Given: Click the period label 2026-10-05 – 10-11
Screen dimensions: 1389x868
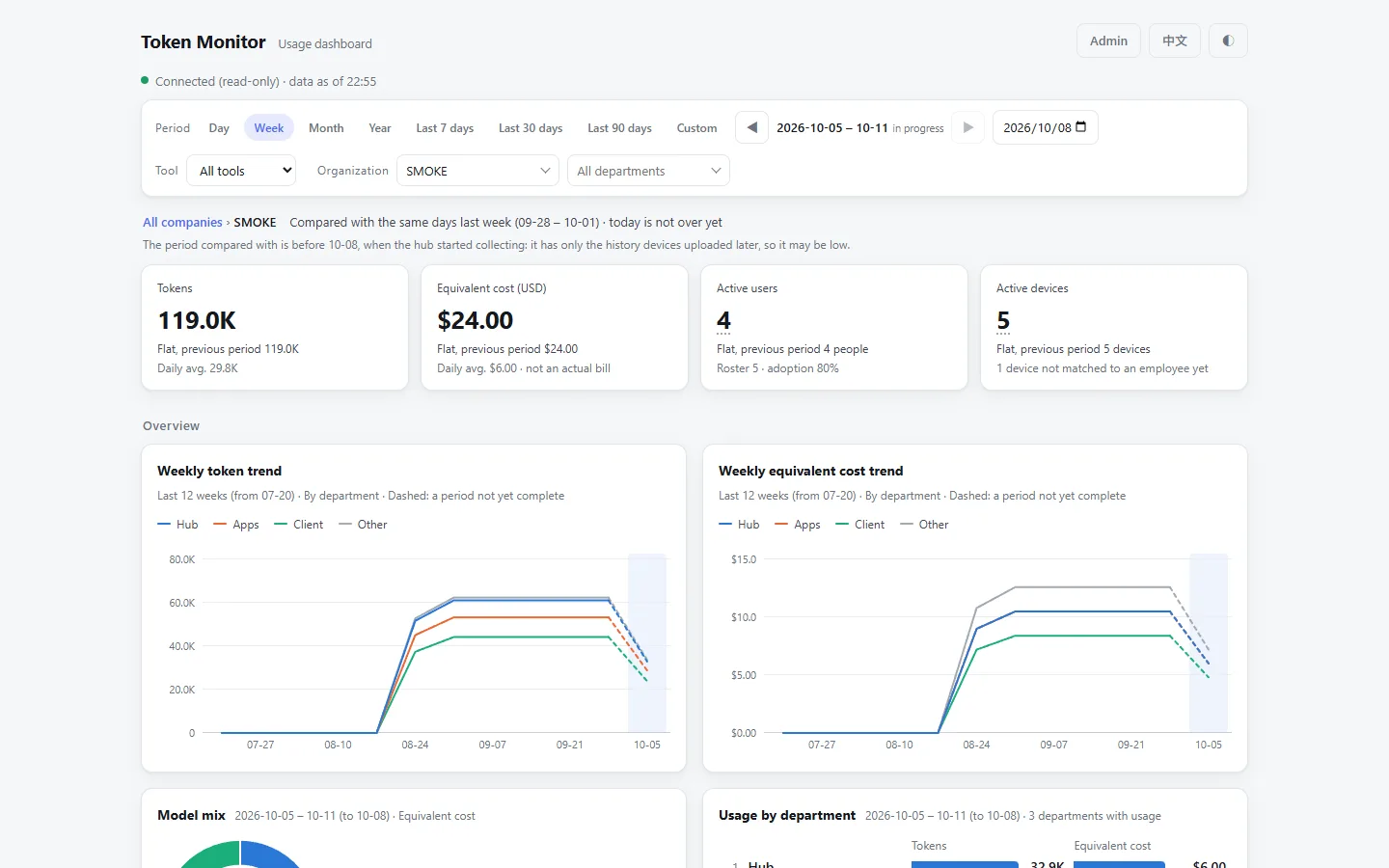Looking at the screenshot, I should (832, 128).
